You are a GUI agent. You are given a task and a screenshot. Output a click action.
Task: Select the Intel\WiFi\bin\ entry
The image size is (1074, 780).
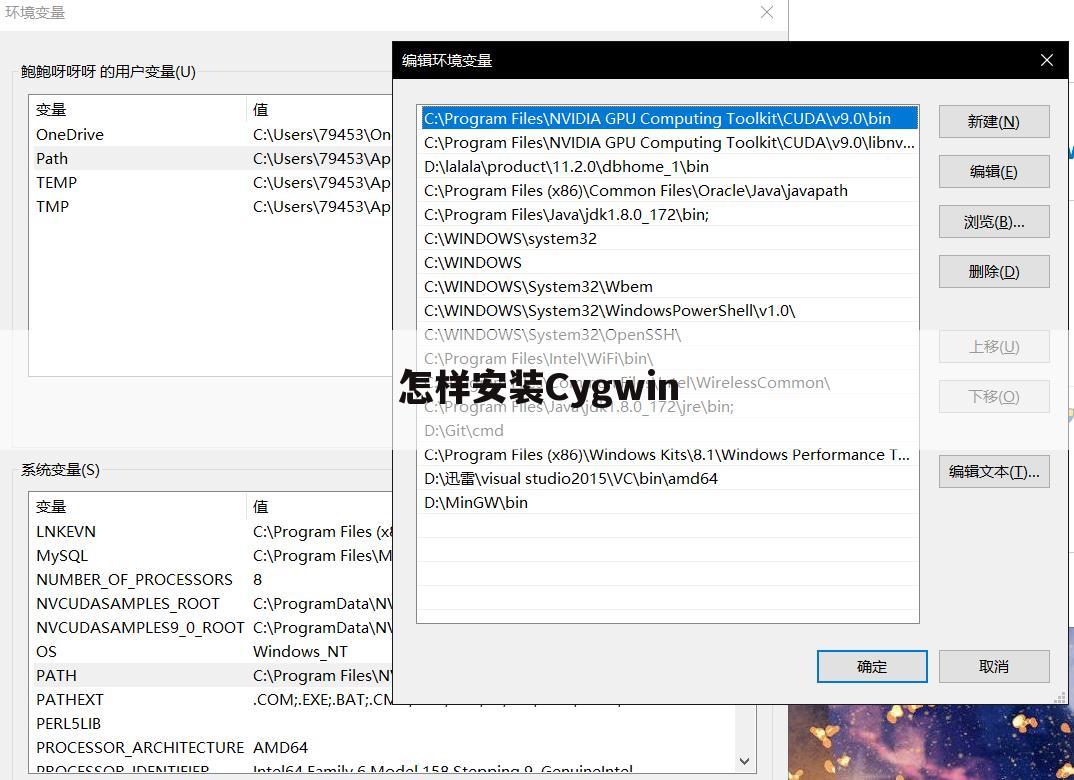click(669, 358)
